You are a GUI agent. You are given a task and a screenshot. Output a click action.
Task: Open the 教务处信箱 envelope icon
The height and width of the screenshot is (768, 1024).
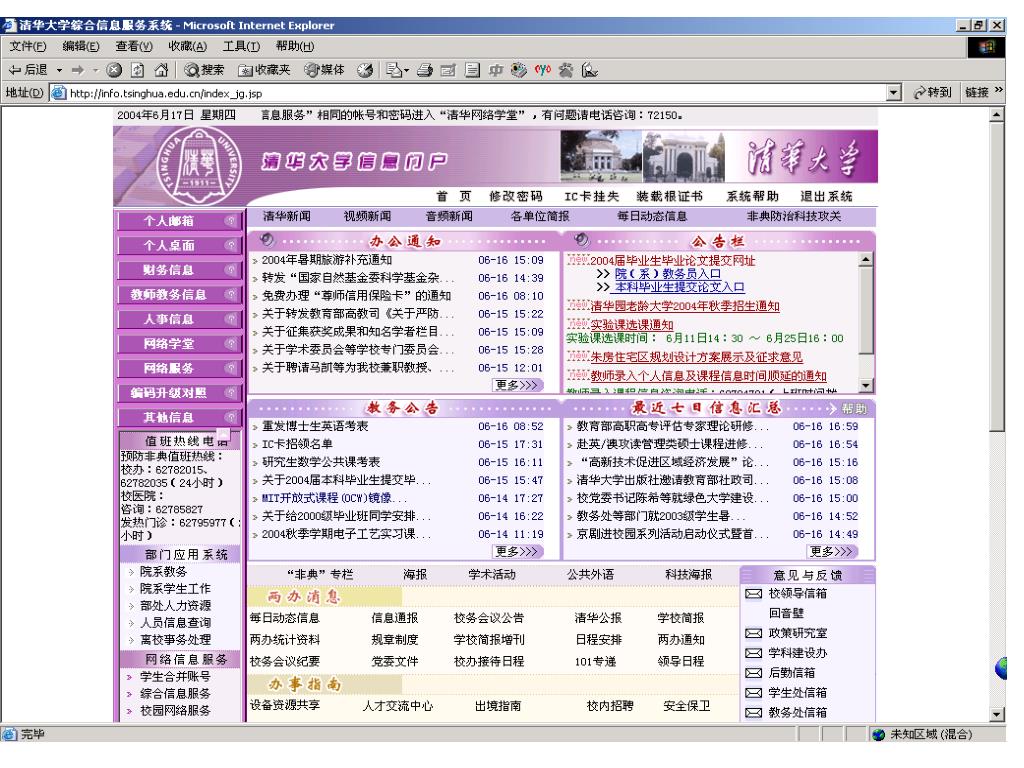click(754, 712)
